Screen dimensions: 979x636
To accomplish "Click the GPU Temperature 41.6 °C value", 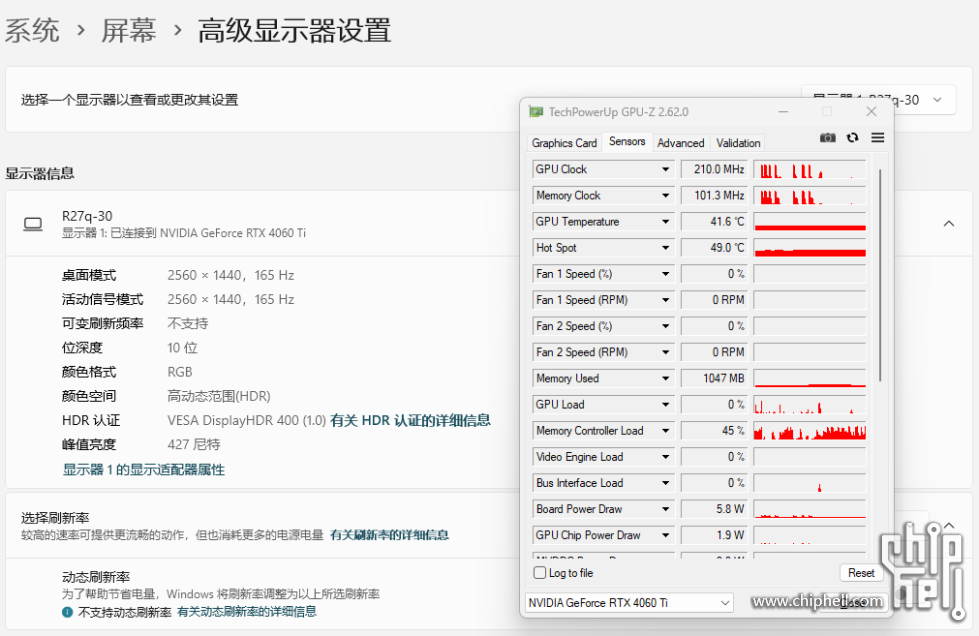I will (715, 222).
